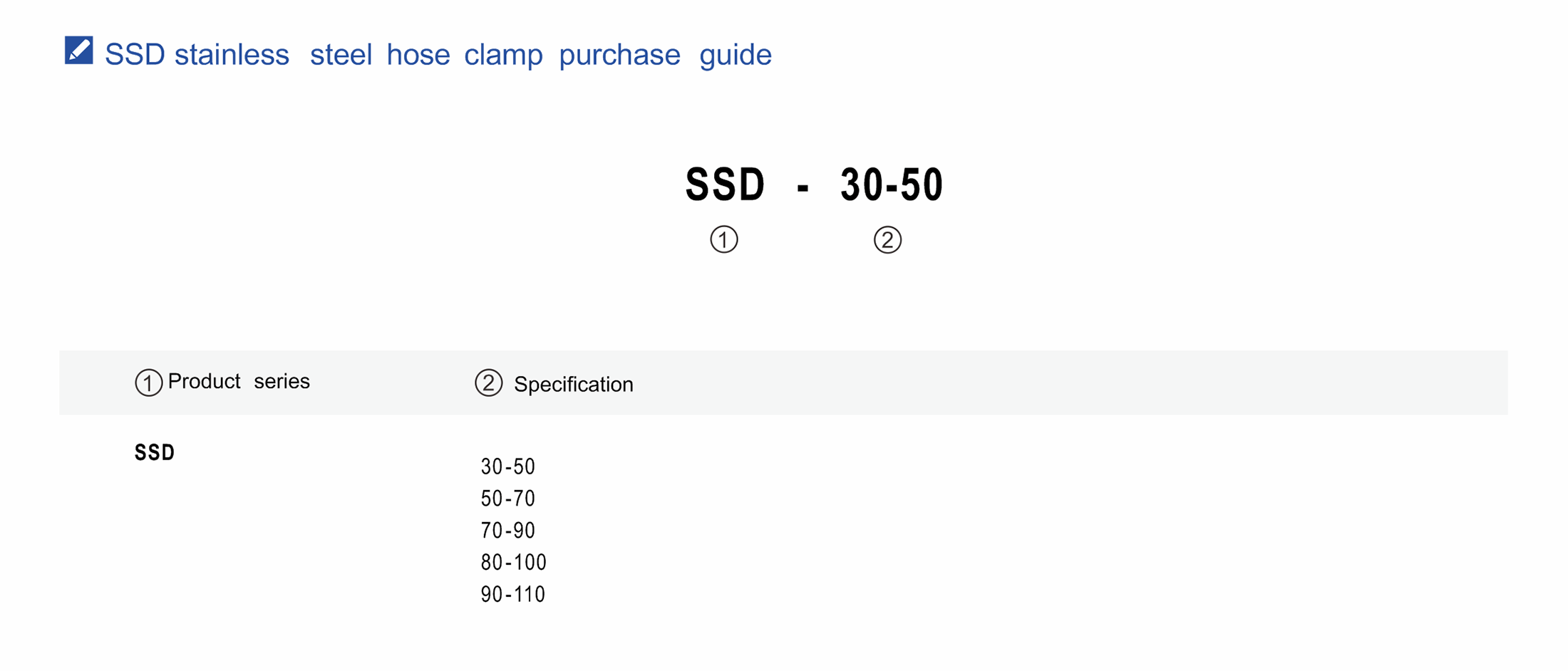
Task: Select the 90-110 specification
Action: 512,595
